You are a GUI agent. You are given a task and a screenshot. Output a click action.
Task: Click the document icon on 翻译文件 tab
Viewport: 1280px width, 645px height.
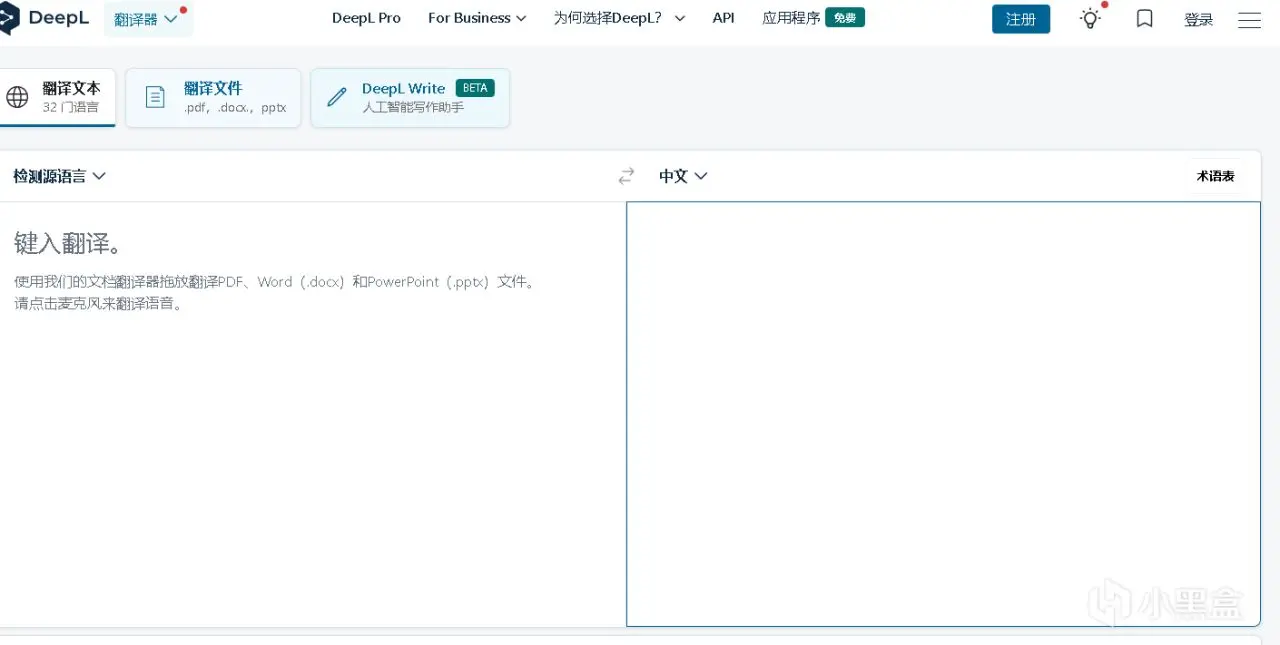click(155, 97)
